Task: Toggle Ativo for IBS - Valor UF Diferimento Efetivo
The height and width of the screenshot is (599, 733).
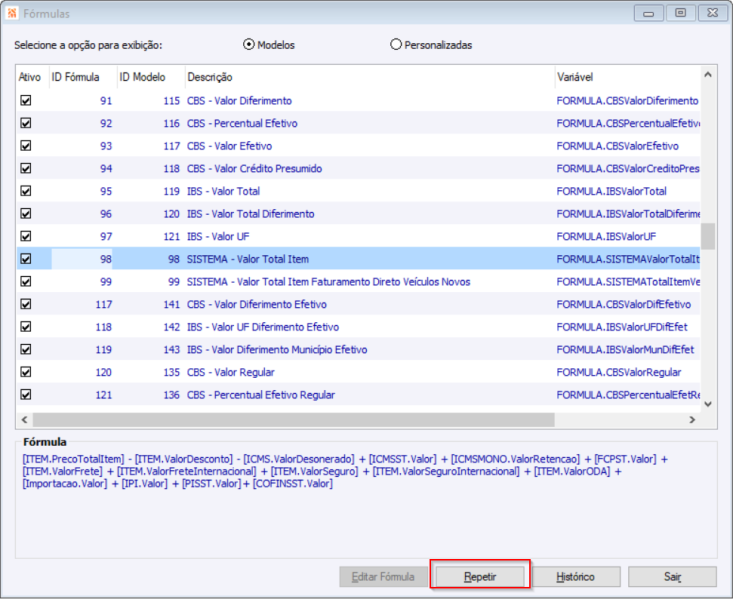Action: point(26,327)
